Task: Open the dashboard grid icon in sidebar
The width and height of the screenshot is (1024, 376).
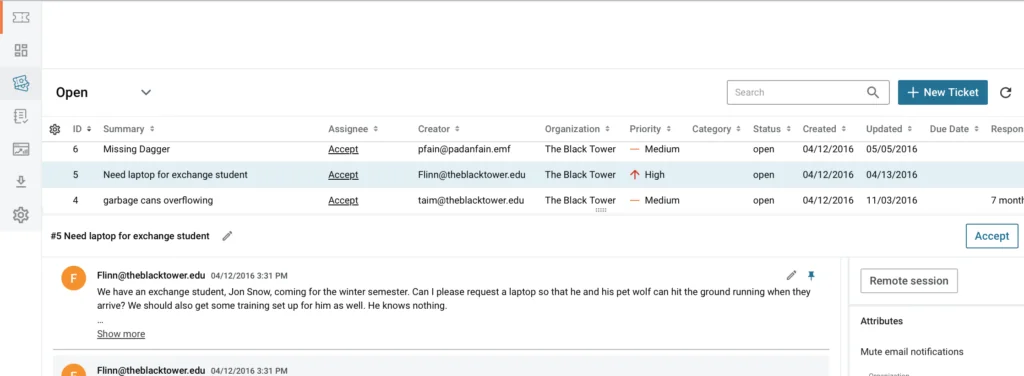Action: click(x=21, y=50)
